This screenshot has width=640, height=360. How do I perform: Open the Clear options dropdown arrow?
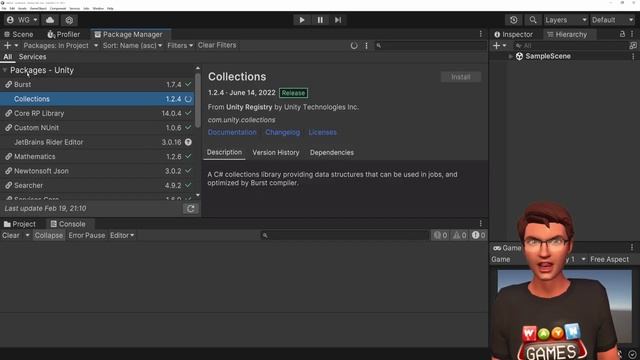coord(27,236)
